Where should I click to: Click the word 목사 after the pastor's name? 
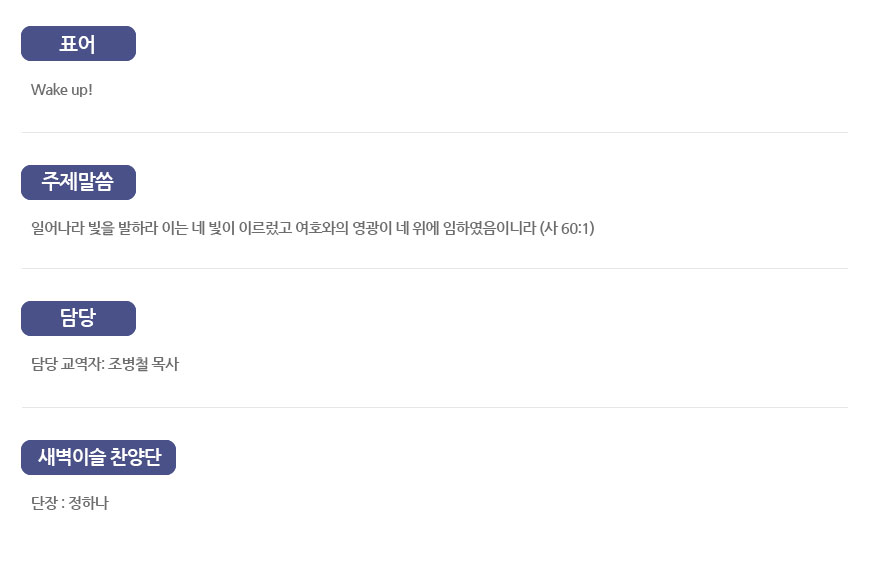(x=165, y=364)
